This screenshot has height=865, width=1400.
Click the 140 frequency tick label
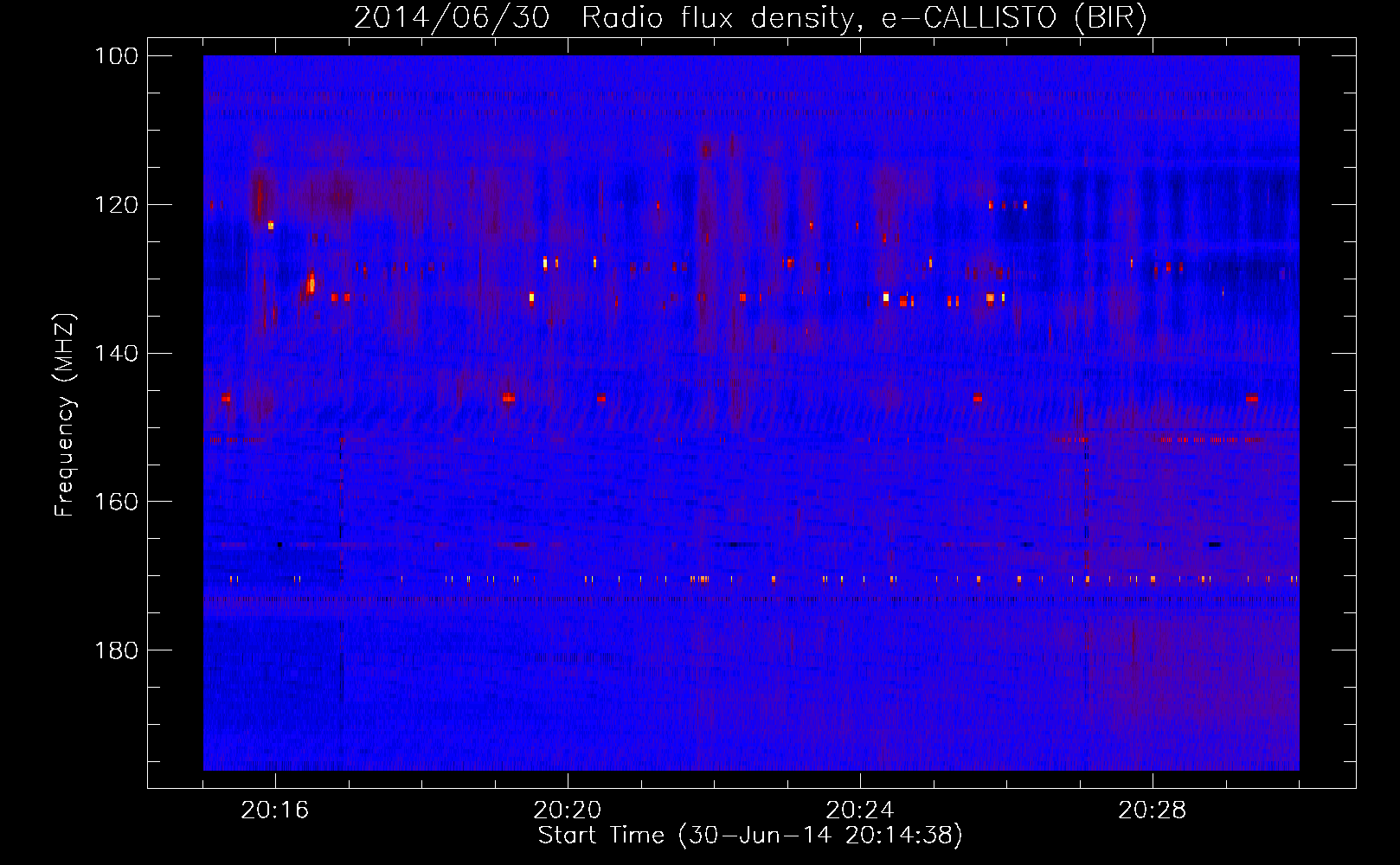[117, 354]
